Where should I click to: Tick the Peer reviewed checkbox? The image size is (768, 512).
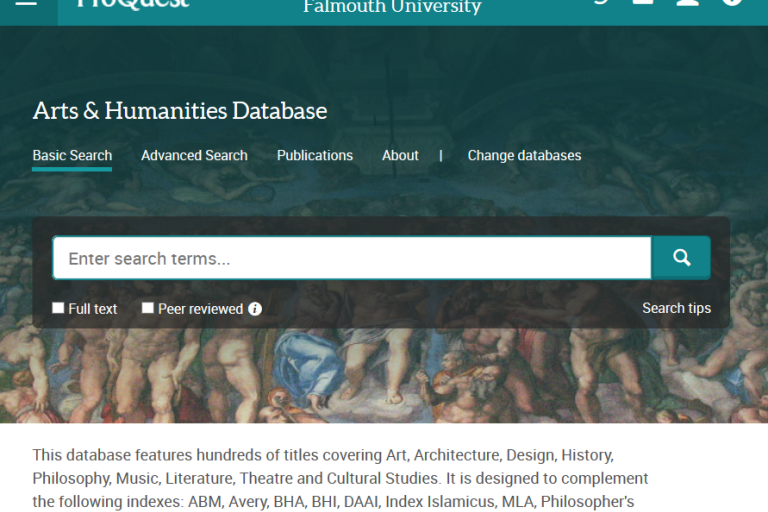[x=147, y=308]
